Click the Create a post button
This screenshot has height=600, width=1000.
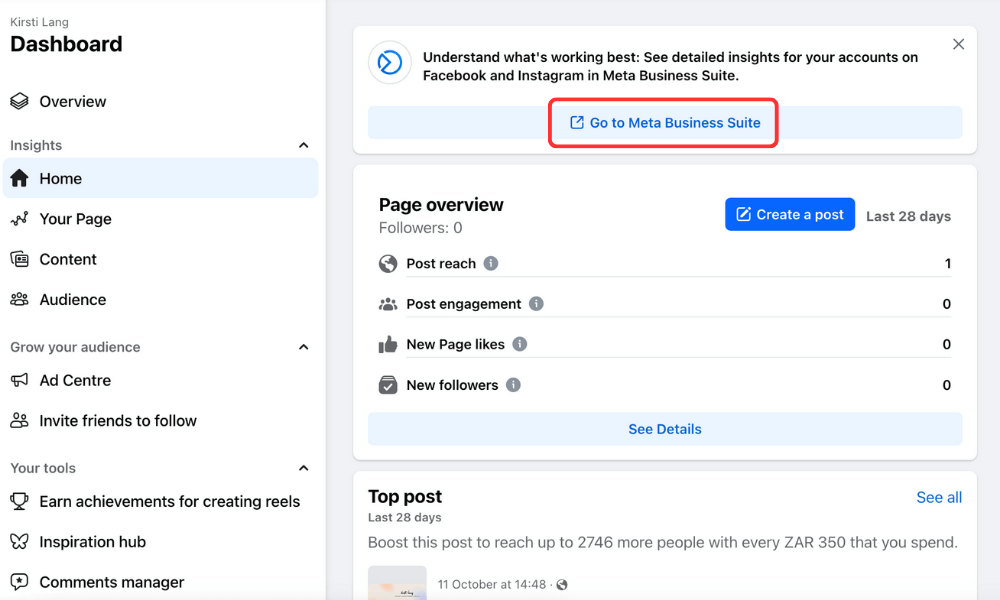coord(790,214)
